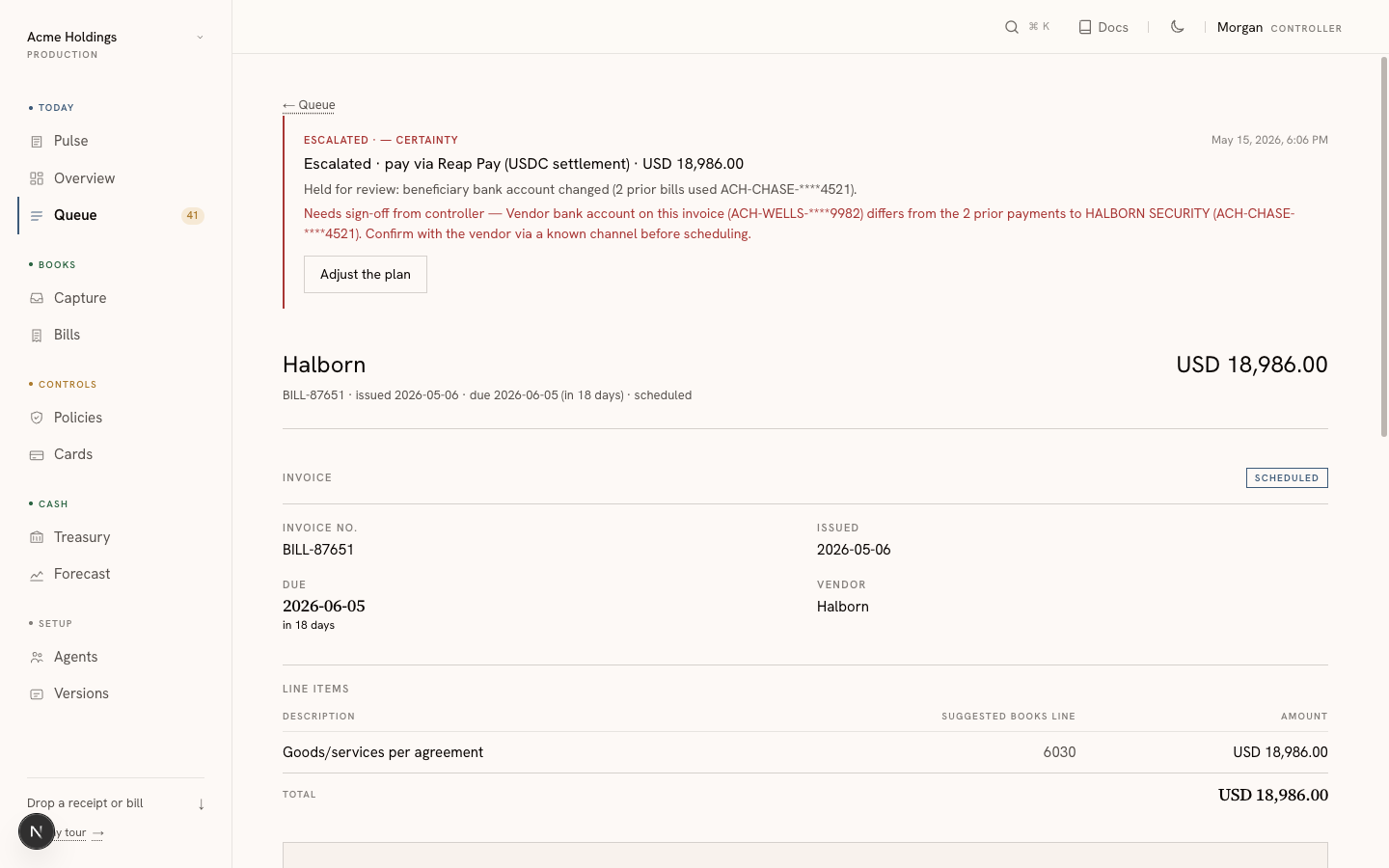Click the Bills receipt icon
This screenshot has height=868, width=1389.
click(37, 336)
